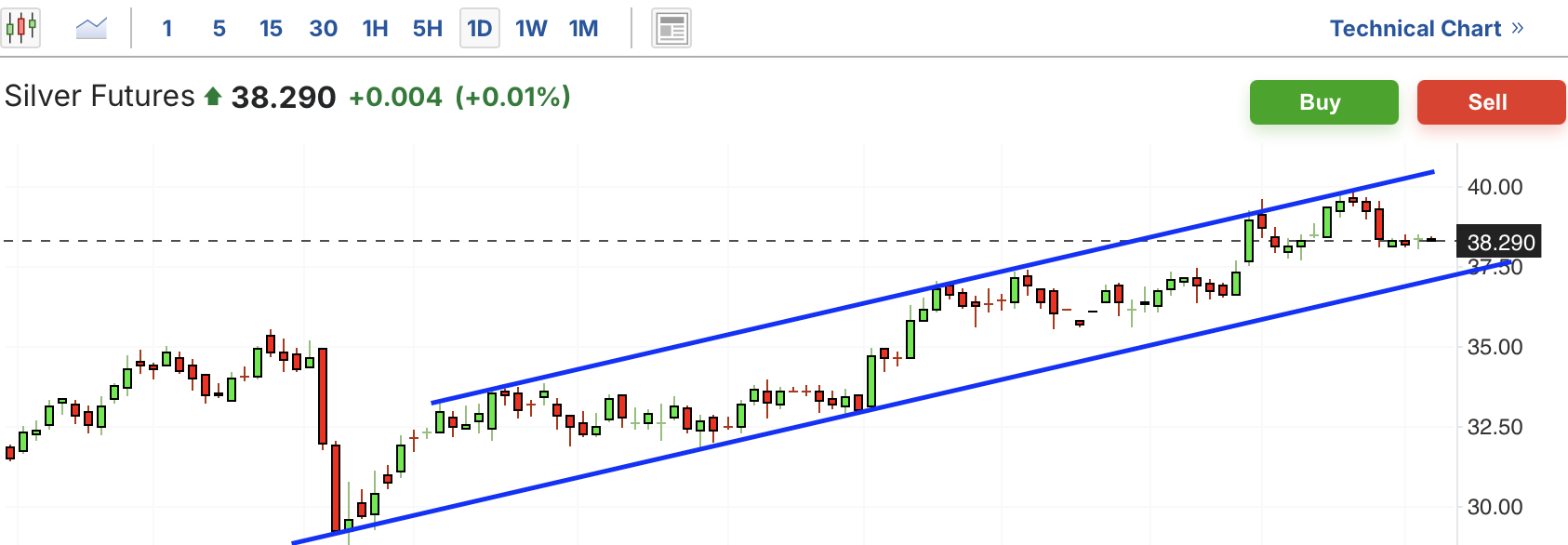The image size is (1568, 545).
Task: Select the 15 minute interval
Action: pos(271,29)
